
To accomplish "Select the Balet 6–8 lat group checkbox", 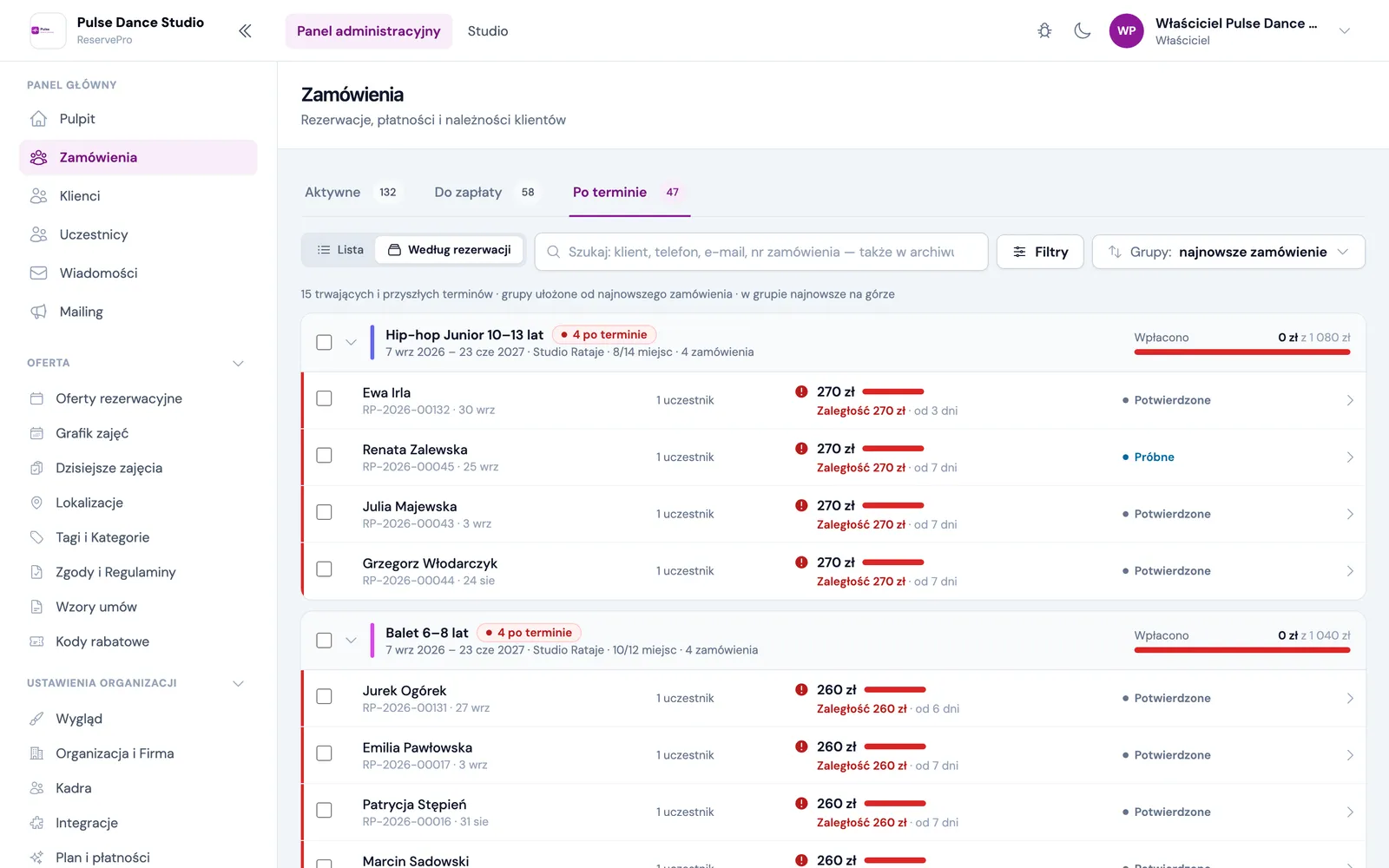I will point(324,641).
